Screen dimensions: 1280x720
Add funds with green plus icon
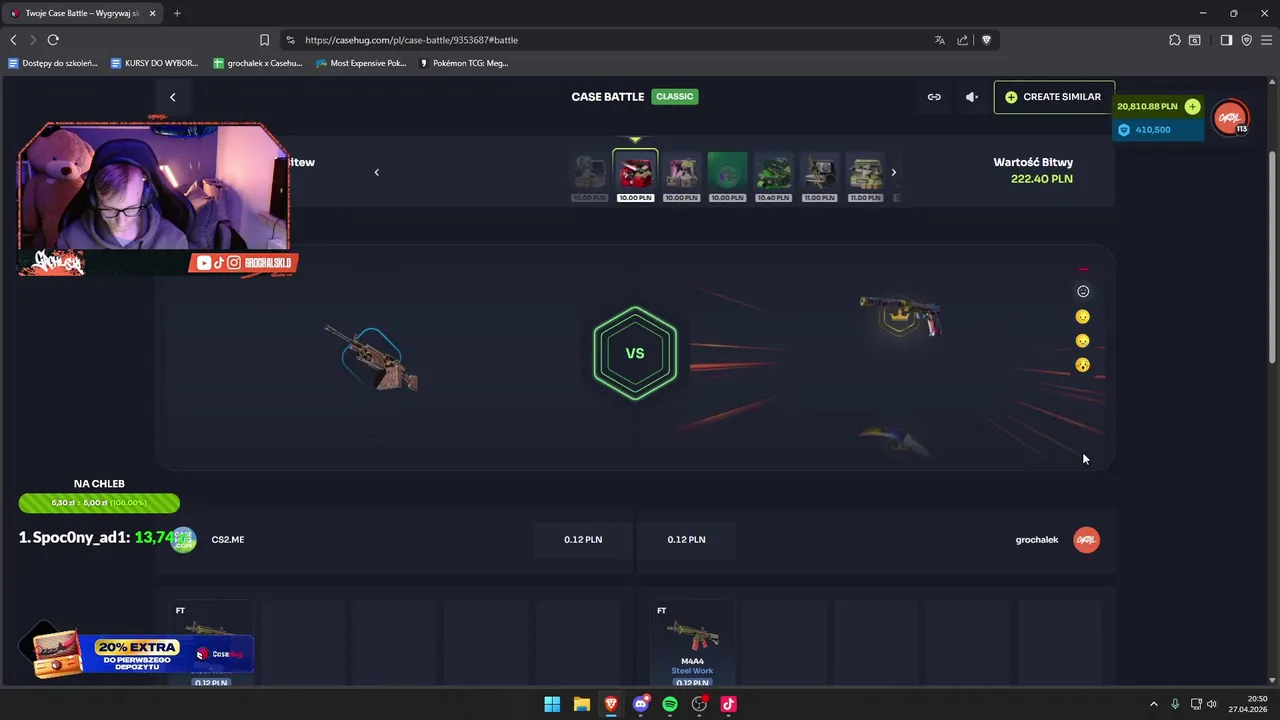click(x=1192, y=106)
